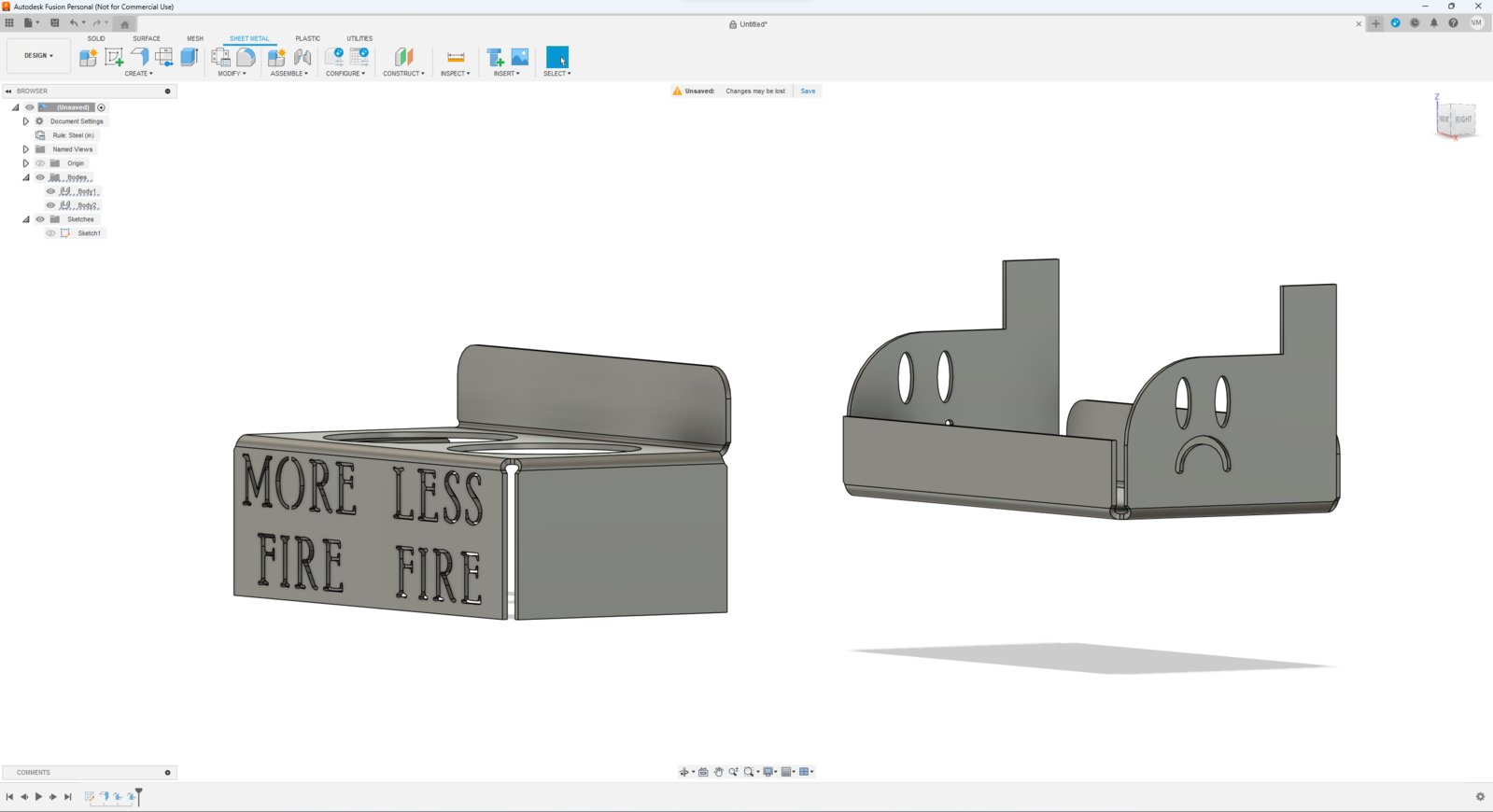Select the New Component tool in Create
The height and width of the screenshot is (812, 1493).
[89, 57]
